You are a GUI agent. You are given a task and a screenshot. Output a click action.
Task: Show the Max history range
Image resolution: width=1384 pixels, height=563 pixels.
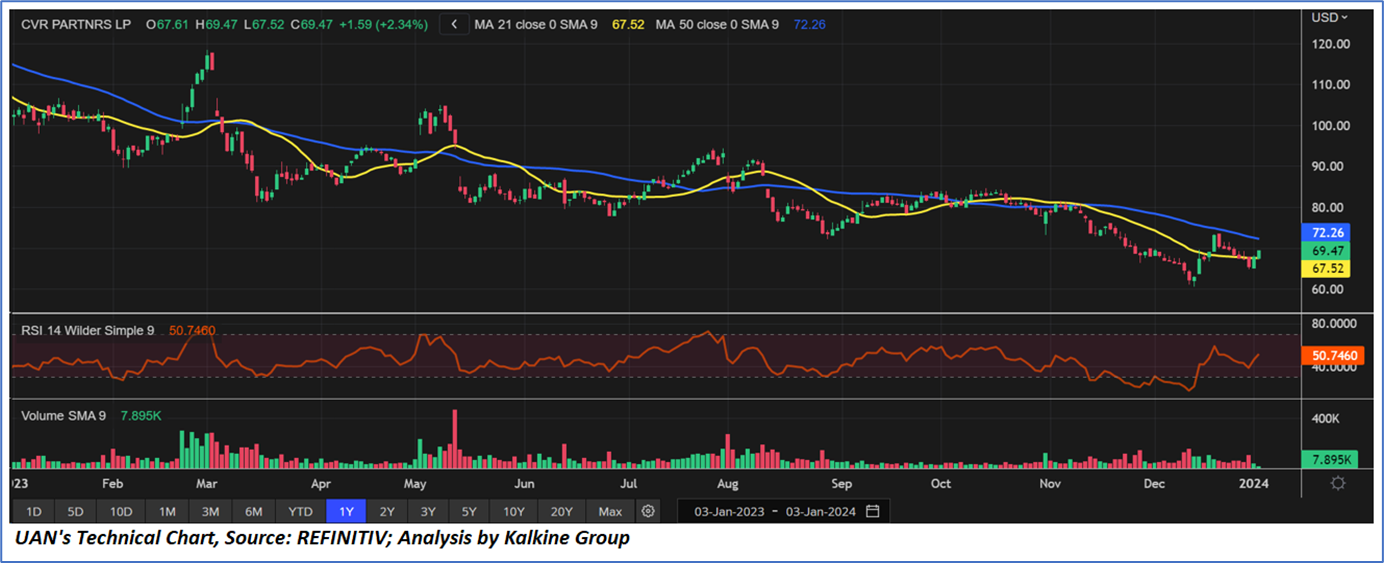[x=610, y=511]
